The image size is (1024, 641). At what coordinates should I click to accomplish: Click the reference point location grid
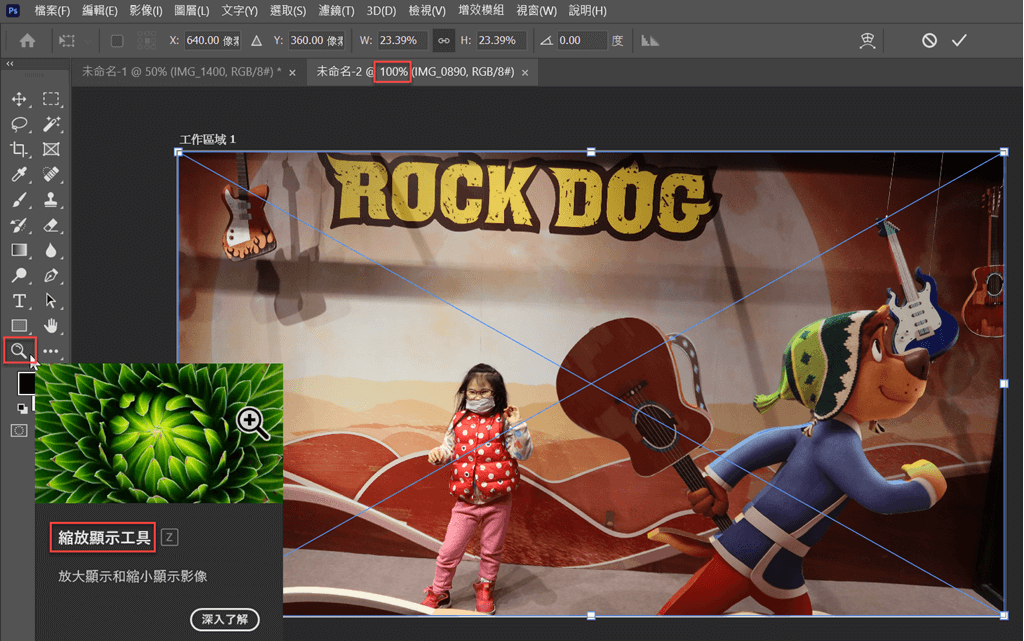[146, 40]
